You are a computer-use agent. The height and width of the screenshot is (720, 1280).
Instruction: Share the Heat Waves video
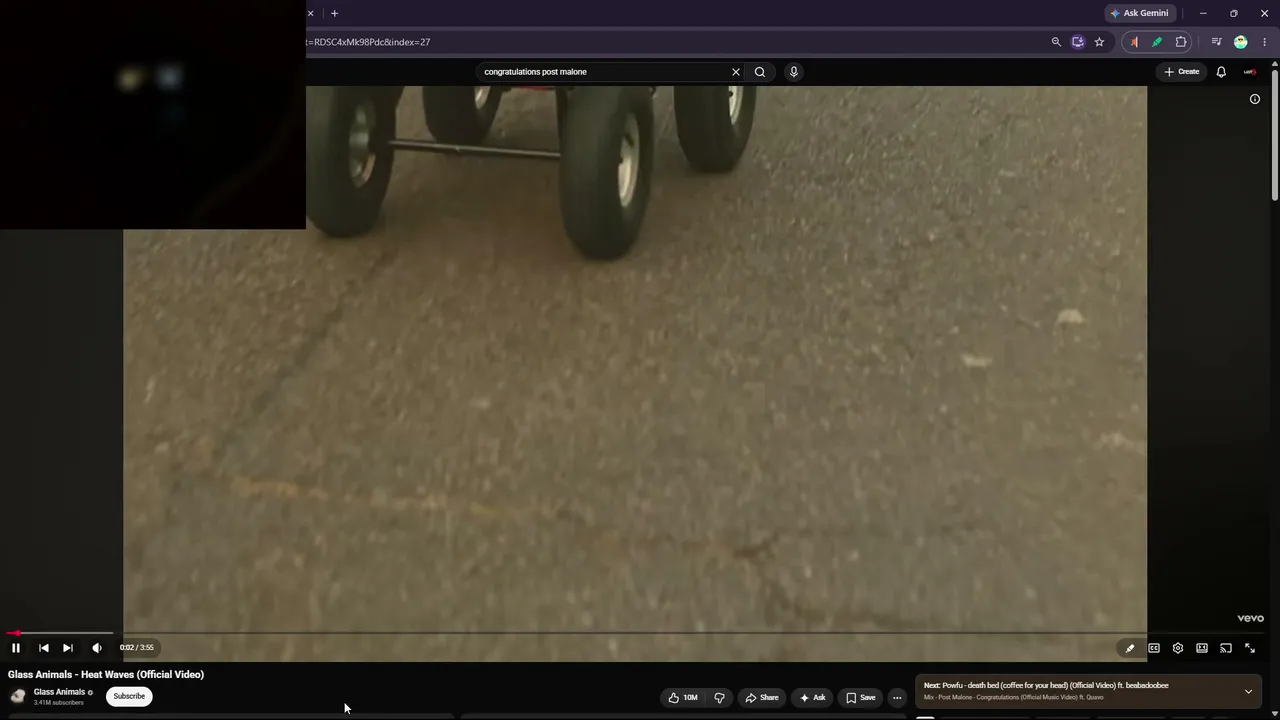(x=762, y=698)
